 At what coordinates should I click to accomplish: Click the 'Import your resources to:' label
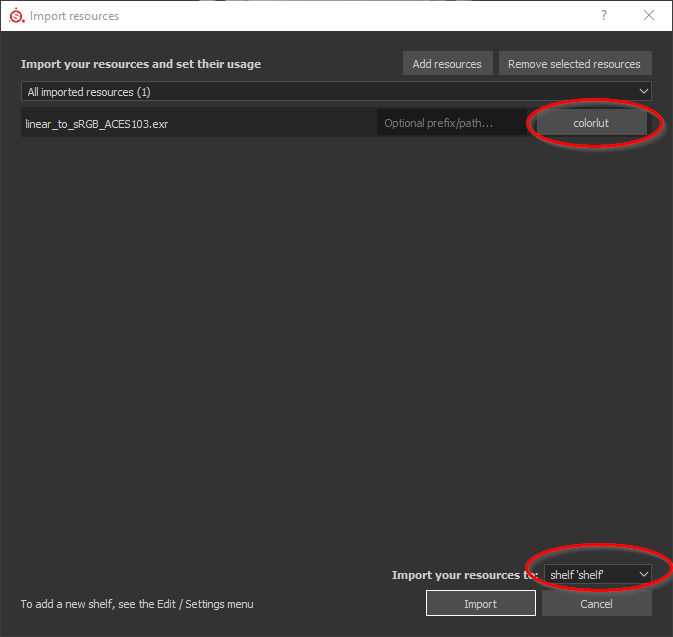tap(464, 575)
